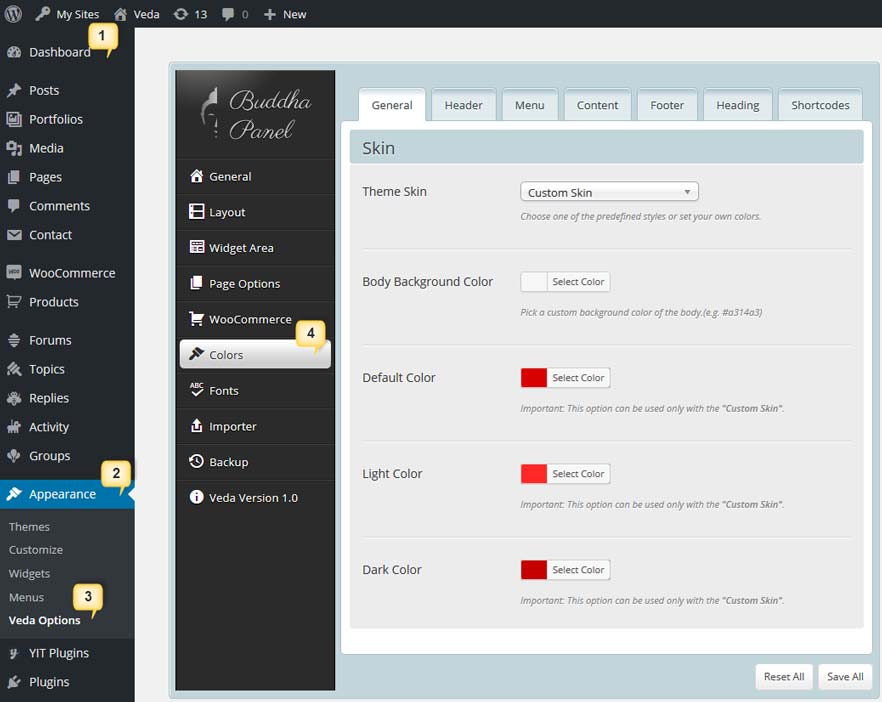Click the Default Color red swatch
The width and height of the screenshot is (882, 702).
point(534,378)
